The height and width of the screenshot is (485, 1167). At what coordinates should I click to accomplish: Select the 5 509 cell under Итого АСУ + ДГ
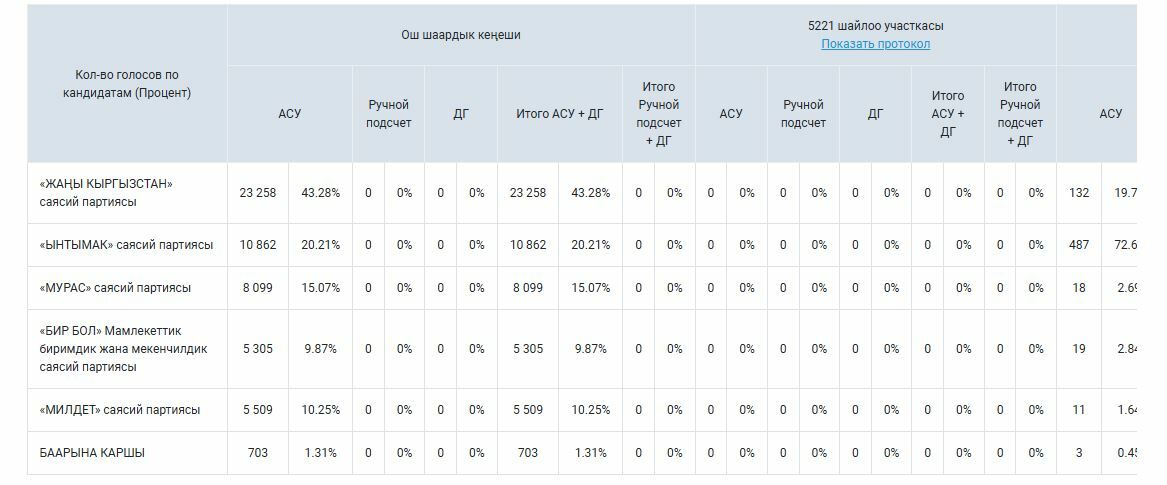(x=528, y=410)
